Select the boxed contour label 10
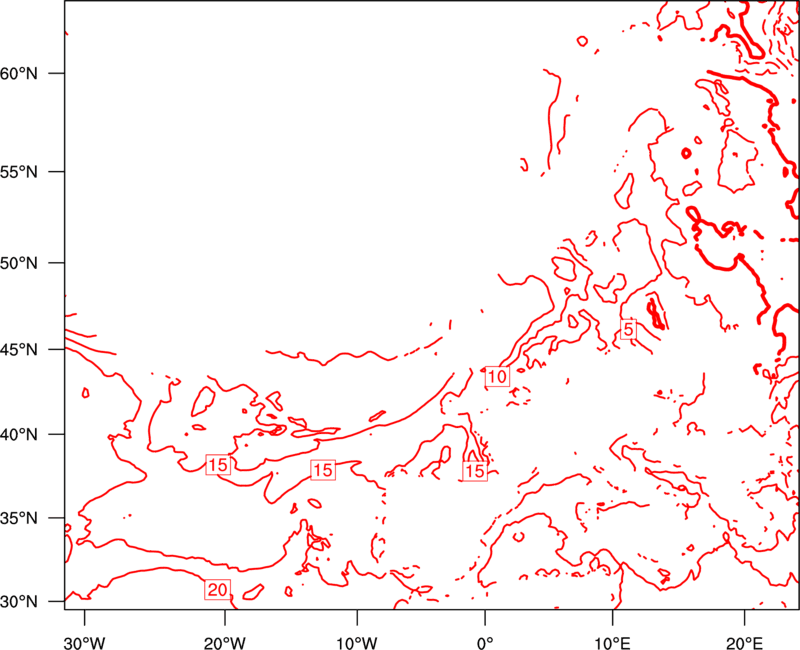800x650 pixels. pyautogui.click(x=497, y=377)
